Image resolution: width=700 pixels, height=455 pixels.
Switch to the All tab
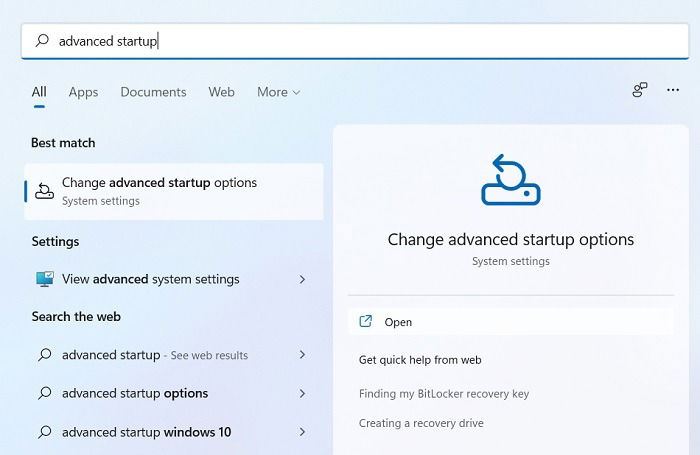click(39, 92)
